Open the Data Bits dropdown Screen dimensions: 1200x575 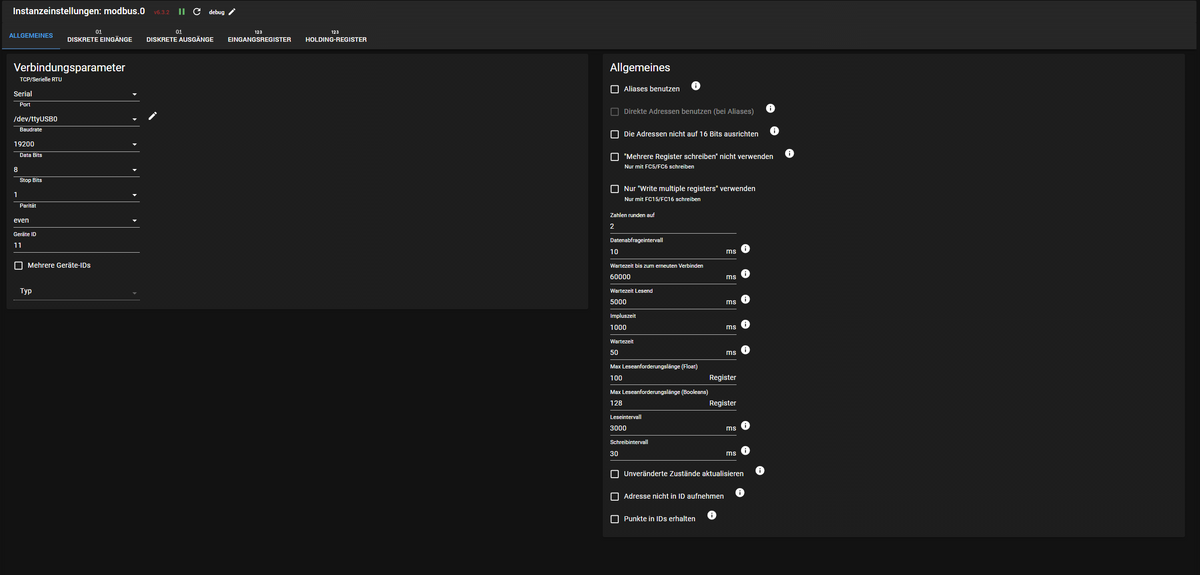(x=76, y=170)
